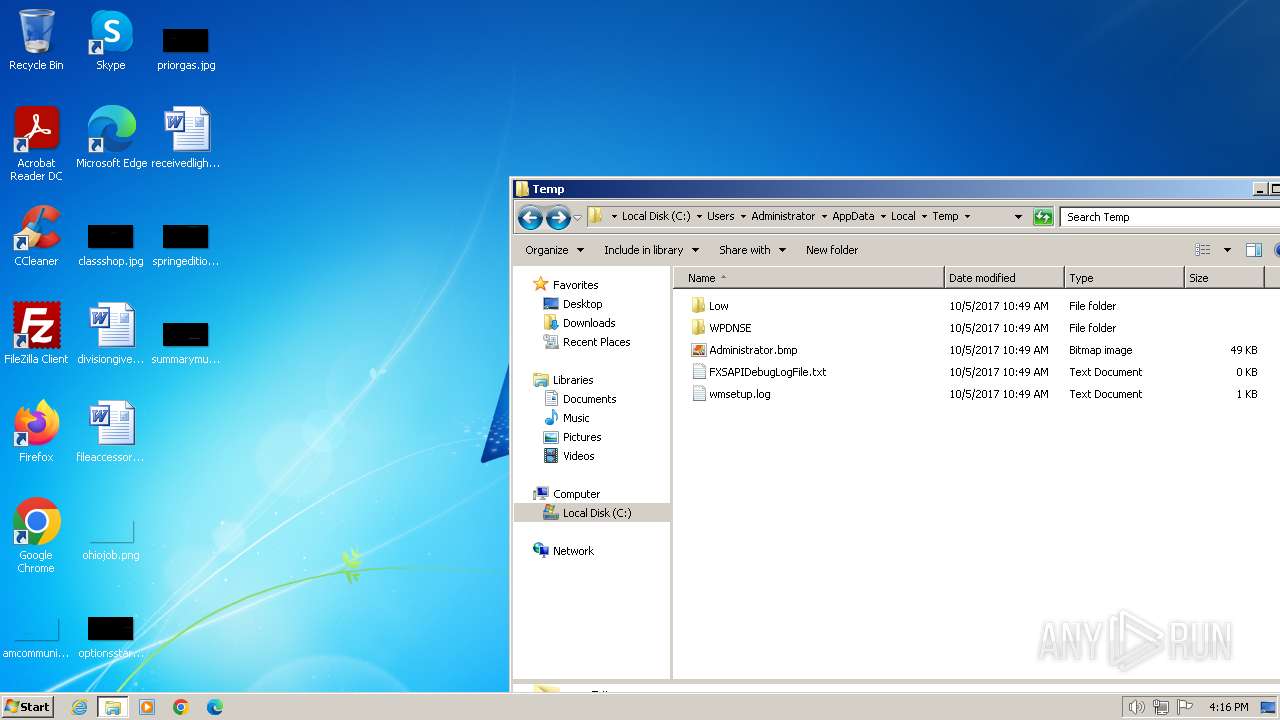Expand the Users breadcrumb arrow
This screenshot has height=720, width=1280.
pos(743,217)
